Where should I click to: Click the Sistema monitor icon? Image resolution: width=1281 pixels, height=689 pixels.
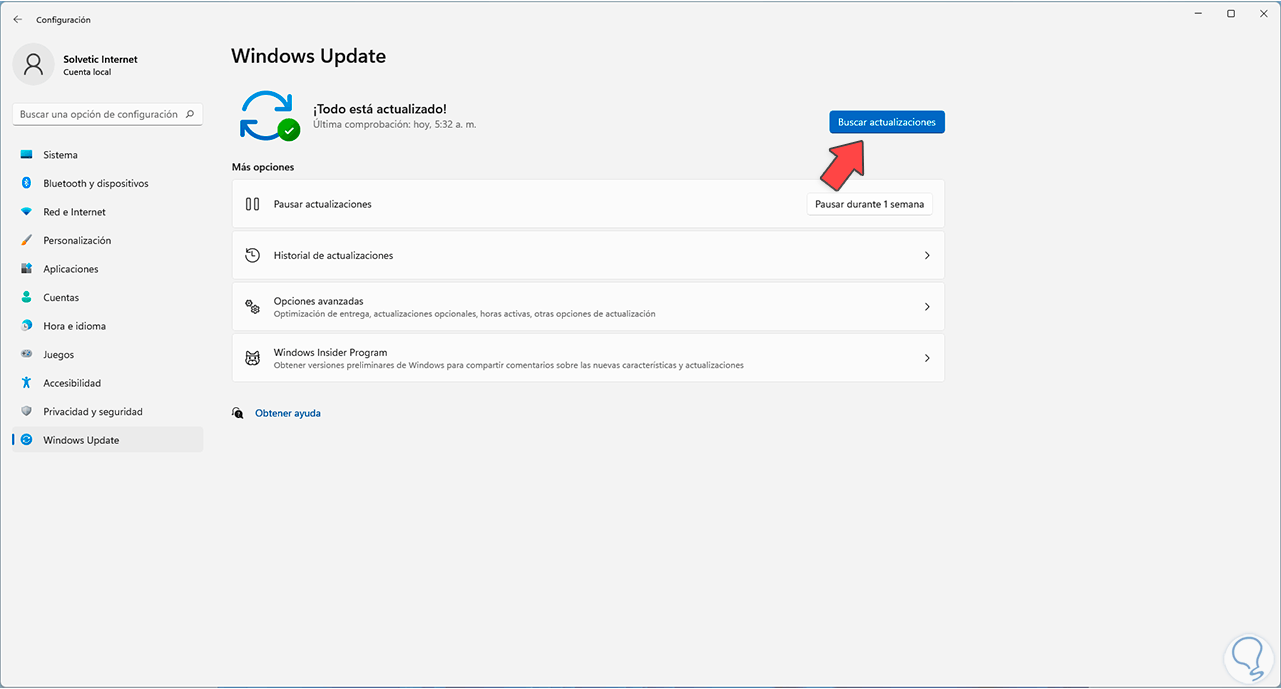[x=26, y=155]
